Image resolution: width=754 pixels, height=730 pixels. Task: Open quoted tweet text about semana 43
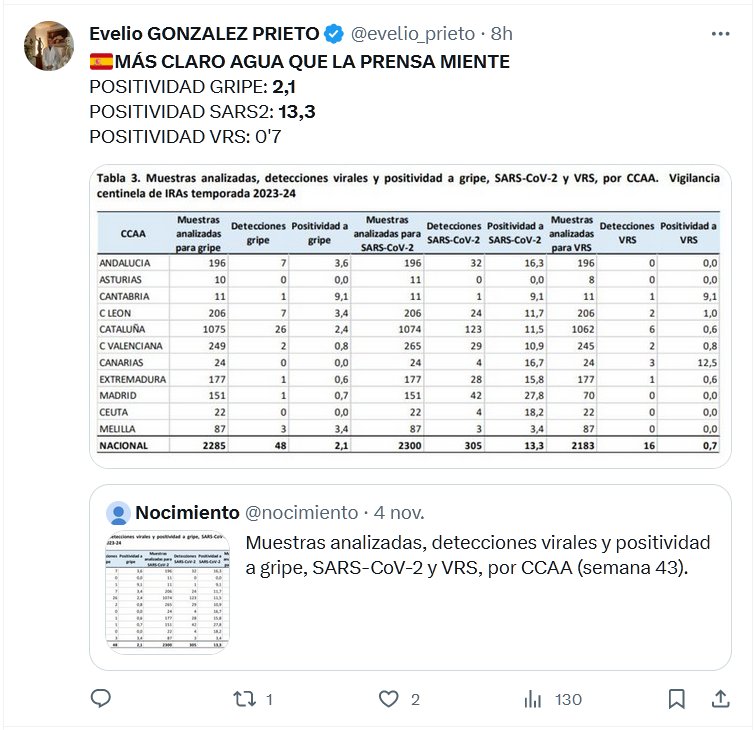tap(478, 555)
